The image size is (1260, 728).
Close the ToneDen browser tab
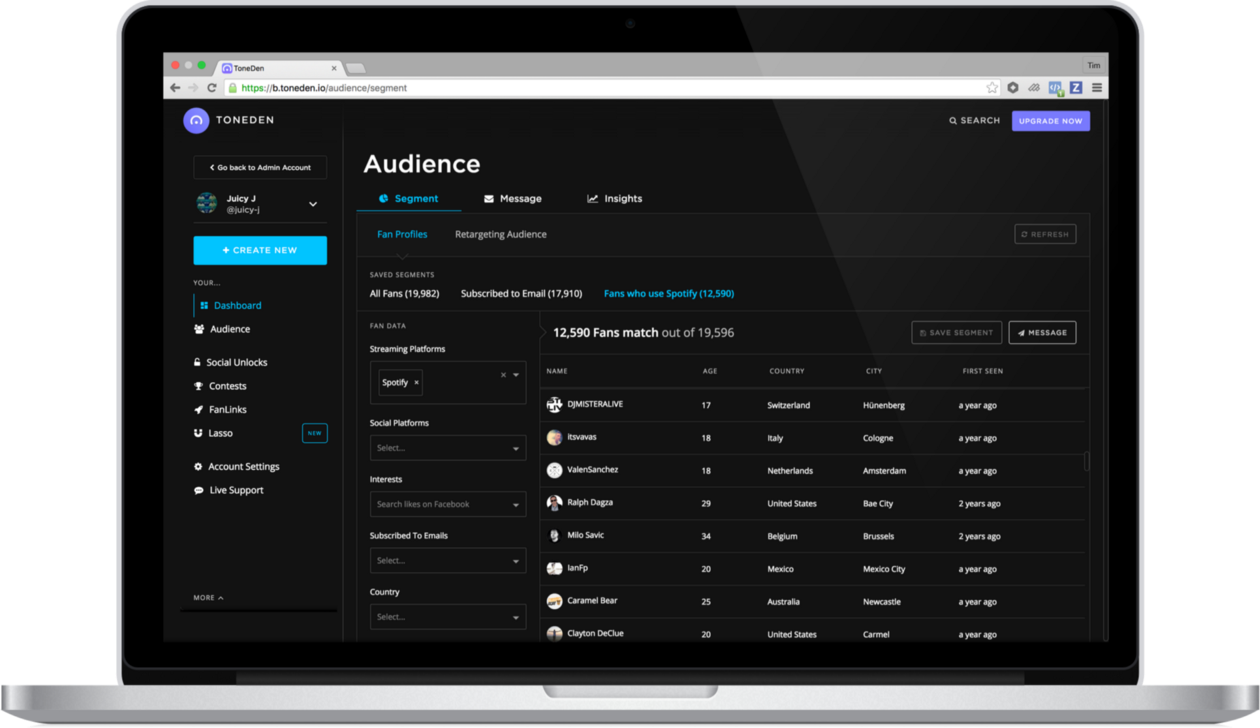tap(334, 69)
